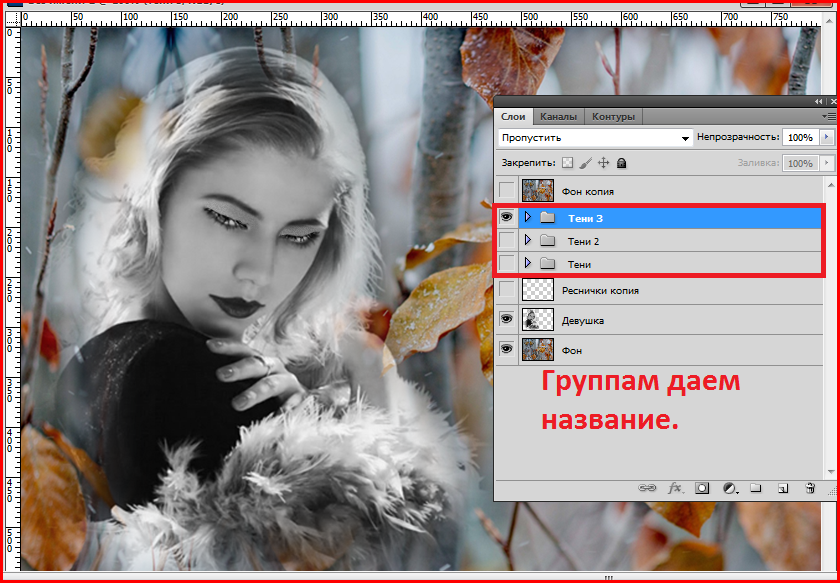Click folder icon of Тени group
The width and height of the screenshot is (840, 583).
tap(547, 264)
